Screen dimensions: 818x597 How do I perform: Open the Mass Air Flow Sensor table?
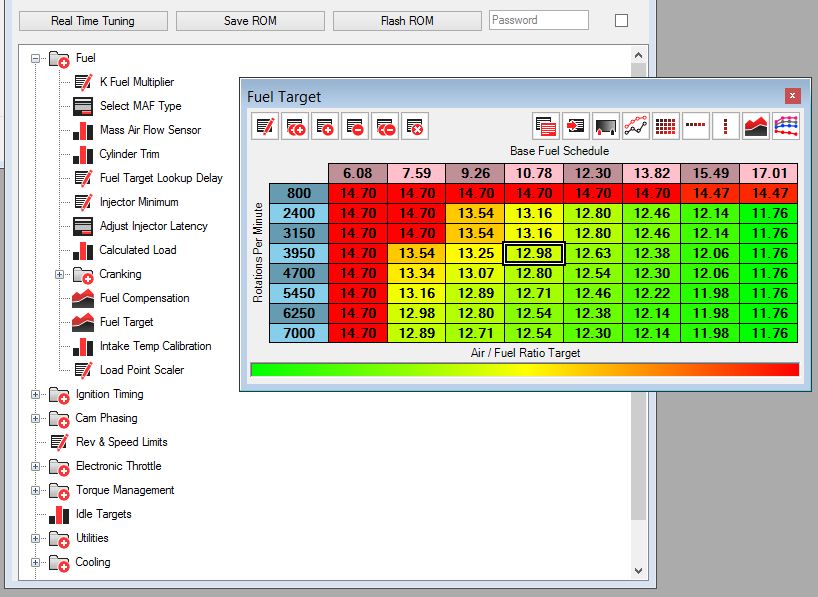pos(150,130)
